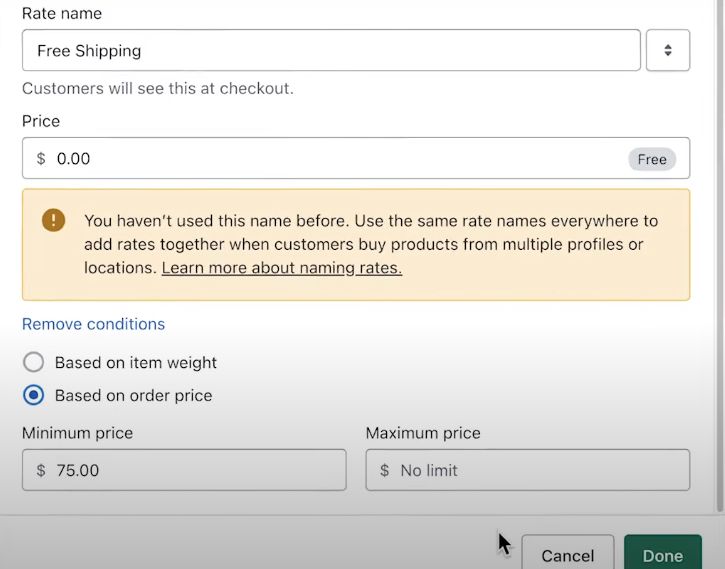Open Learn more about naming rates link
The image size is (725, 569).
click(x=282, y=268)
